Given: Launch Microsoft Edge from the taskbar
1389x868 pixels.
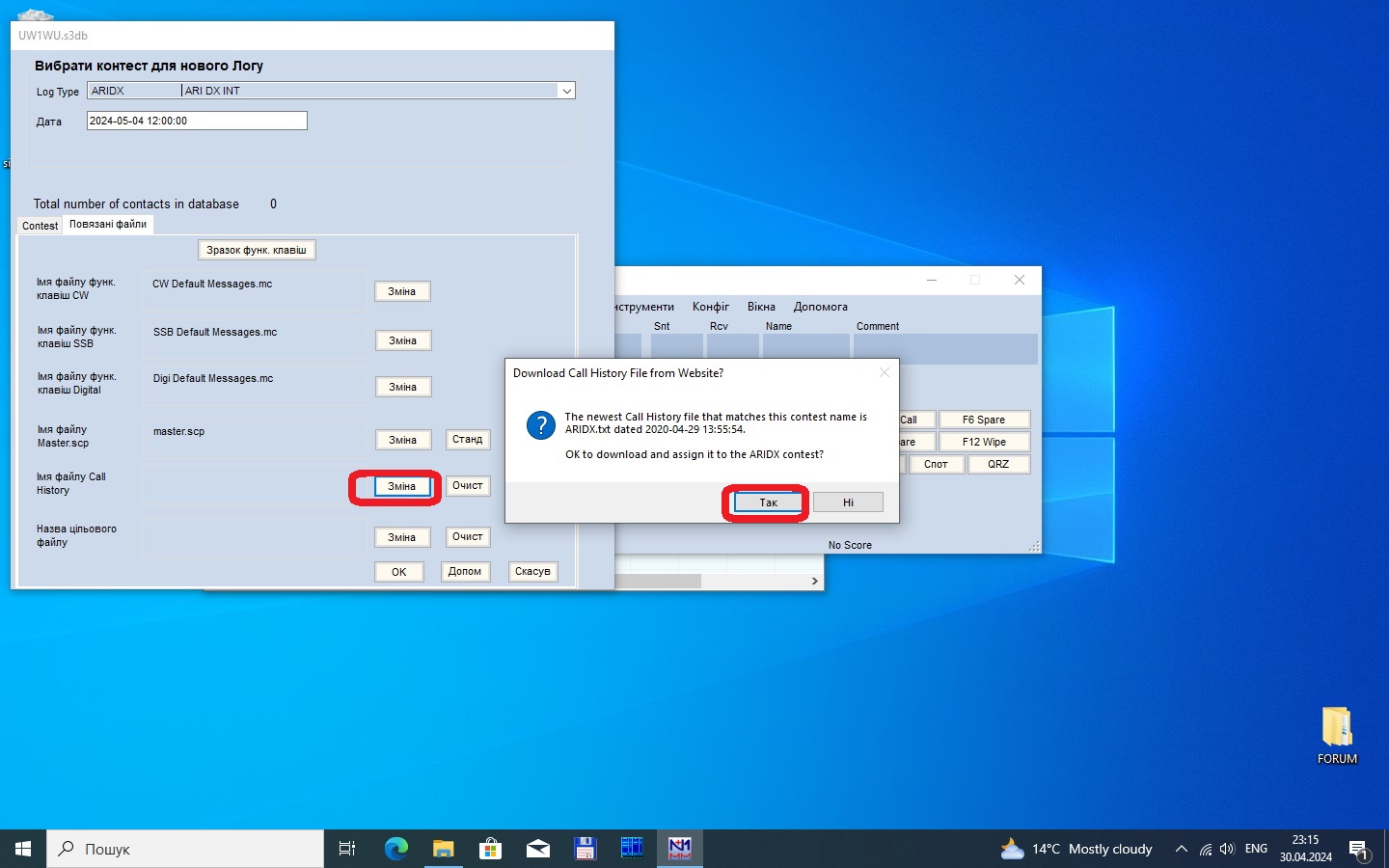Looking at the screenshot, I should pos(396,849).
